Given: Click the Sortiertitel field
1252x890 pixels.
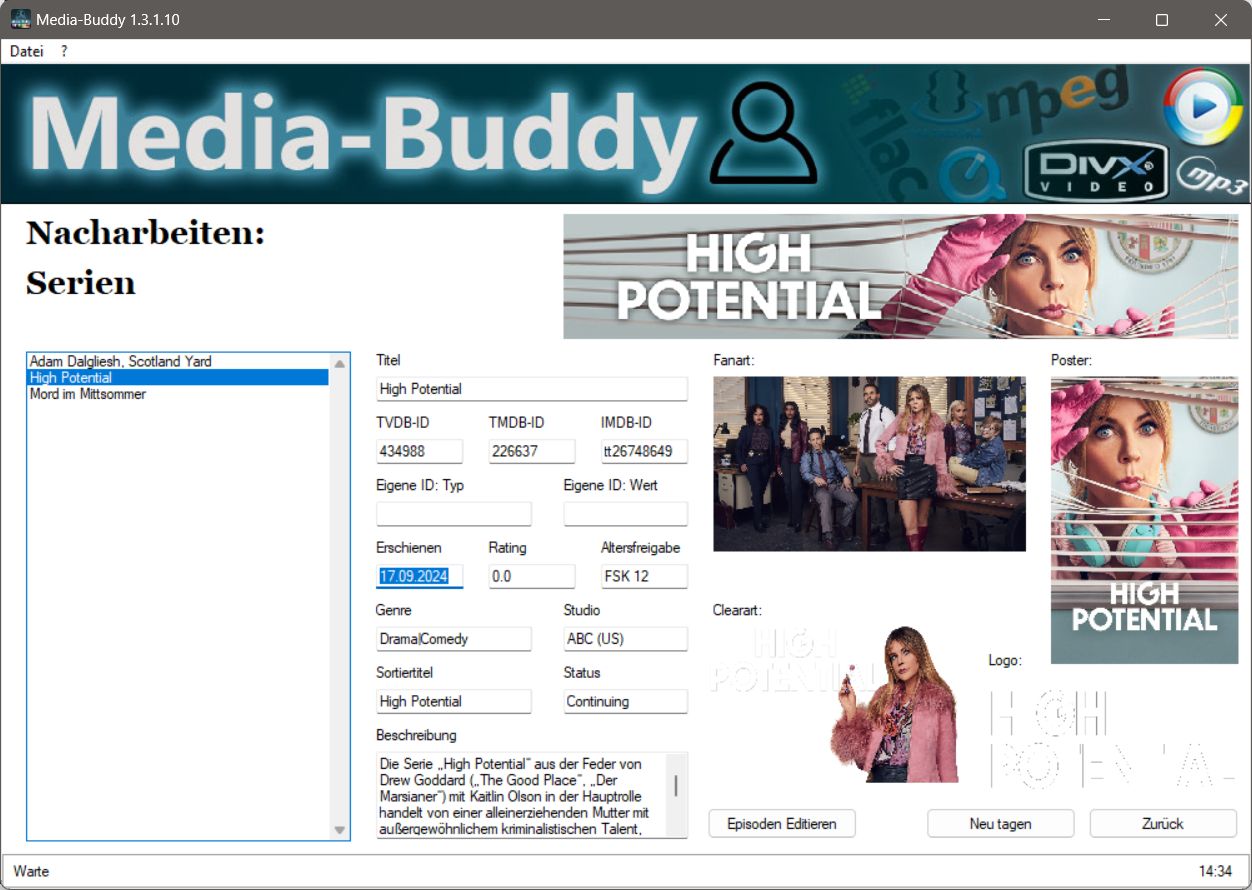Looking at the screenshot, I should 454,701.
